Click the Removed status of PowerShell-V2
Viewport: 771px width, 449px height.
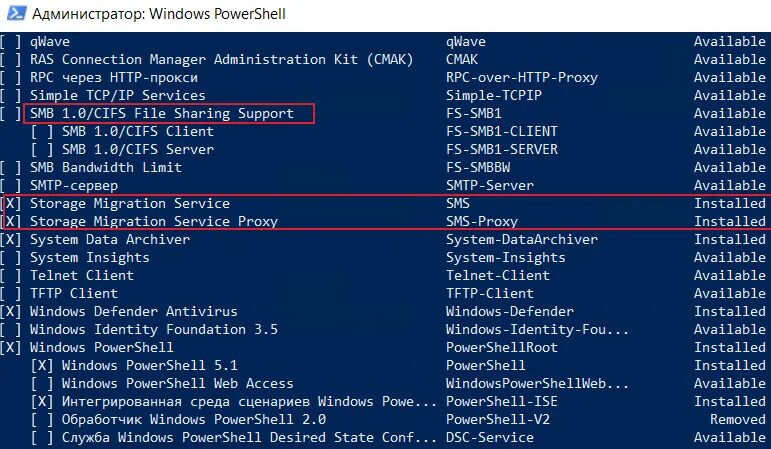pos(738,420)
